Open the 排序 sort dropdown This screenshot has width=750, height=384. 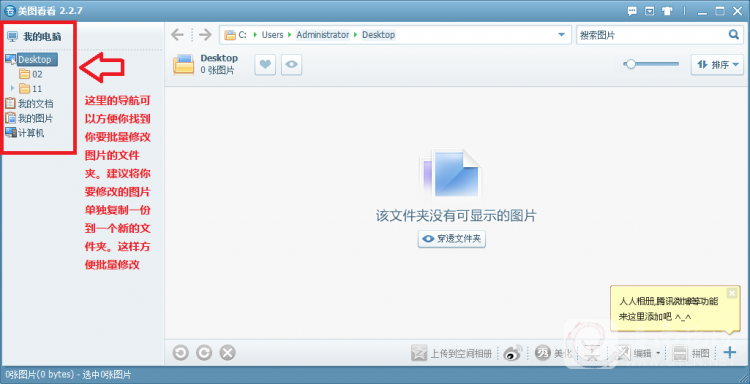point(717,65)
